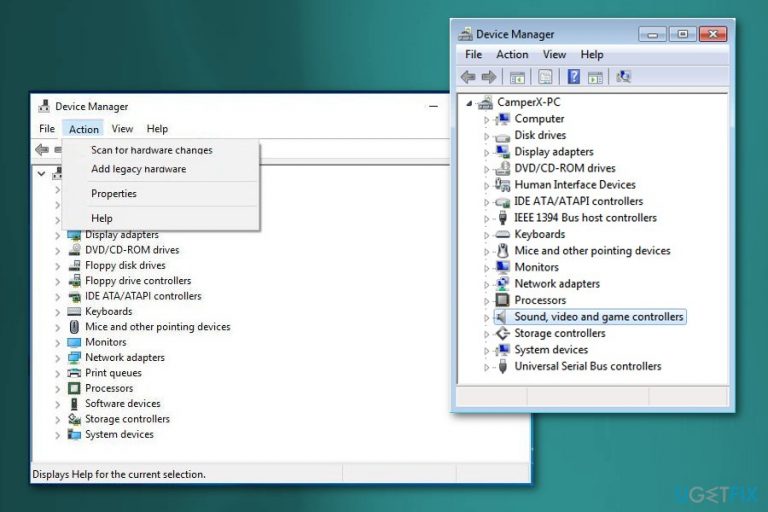The width and height of the screenshot is (768, 512).
Task: Select Processors in right window
Action: tap(540, 300)
